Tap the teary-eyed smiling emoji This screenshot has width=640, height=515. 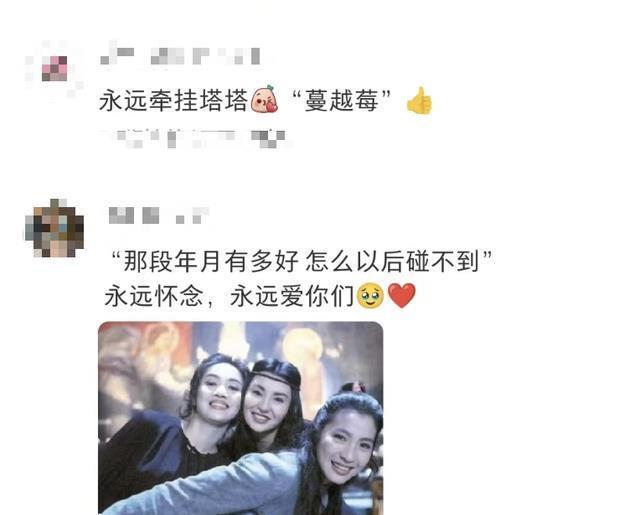(x=370, y=295)
